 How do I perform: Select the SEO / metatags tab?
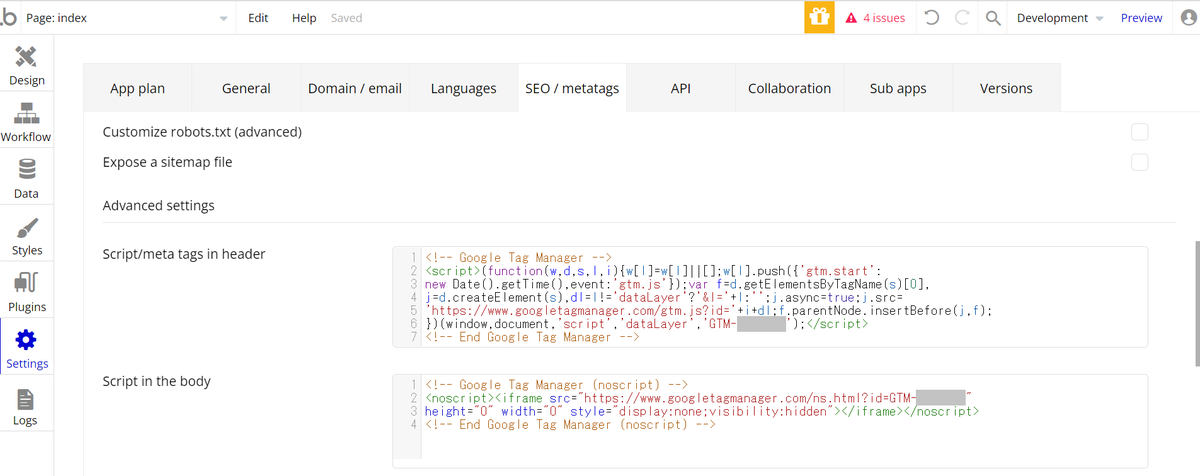tap(572, 88)
